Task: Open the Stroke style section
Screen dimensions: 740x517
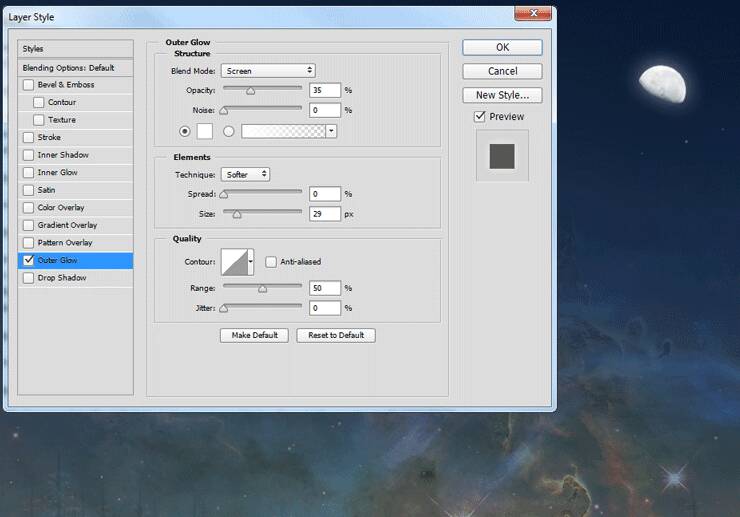Action: pos(49,137)
